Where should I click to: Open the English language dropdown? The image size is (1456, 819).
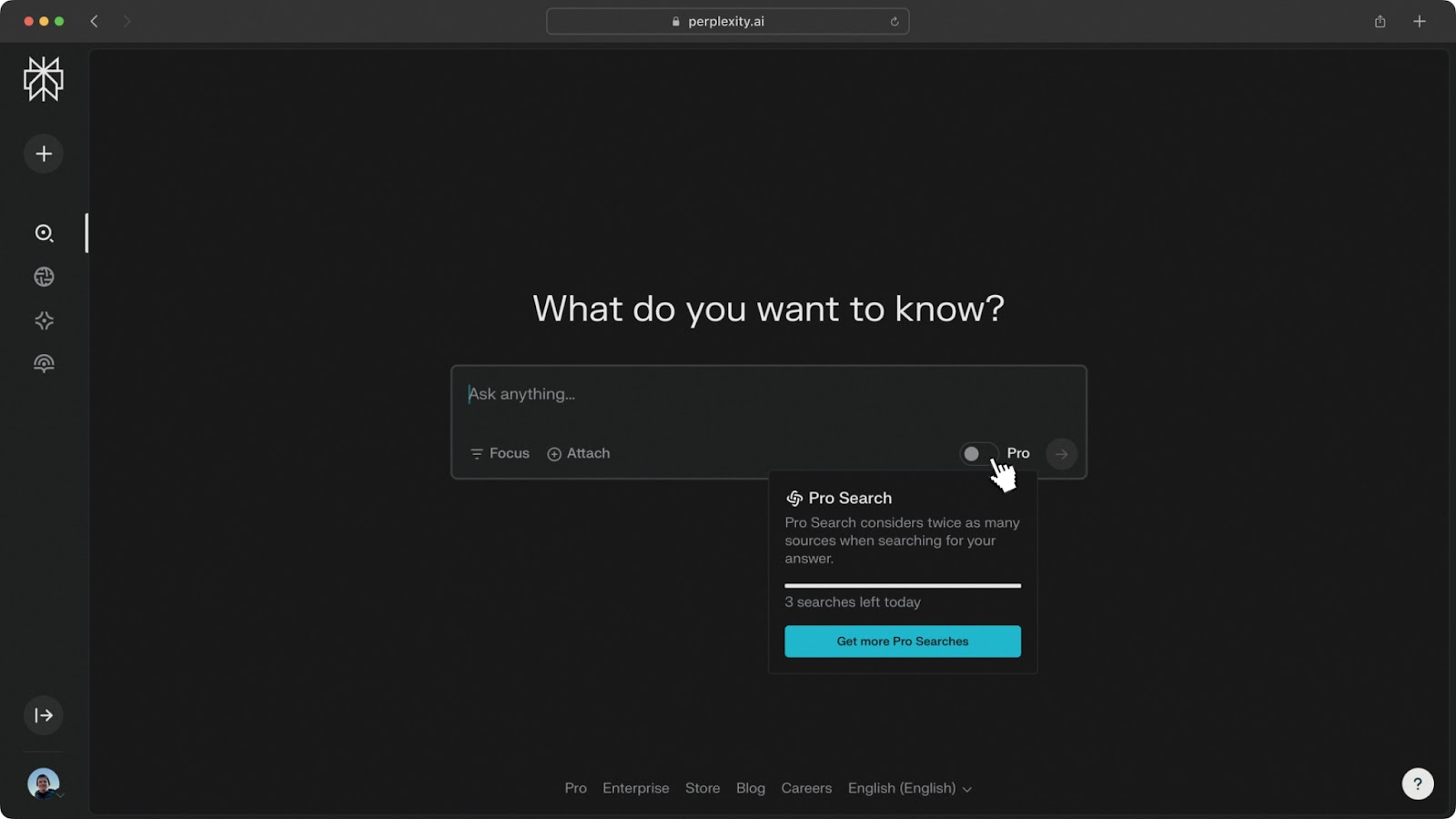[909, 788]
